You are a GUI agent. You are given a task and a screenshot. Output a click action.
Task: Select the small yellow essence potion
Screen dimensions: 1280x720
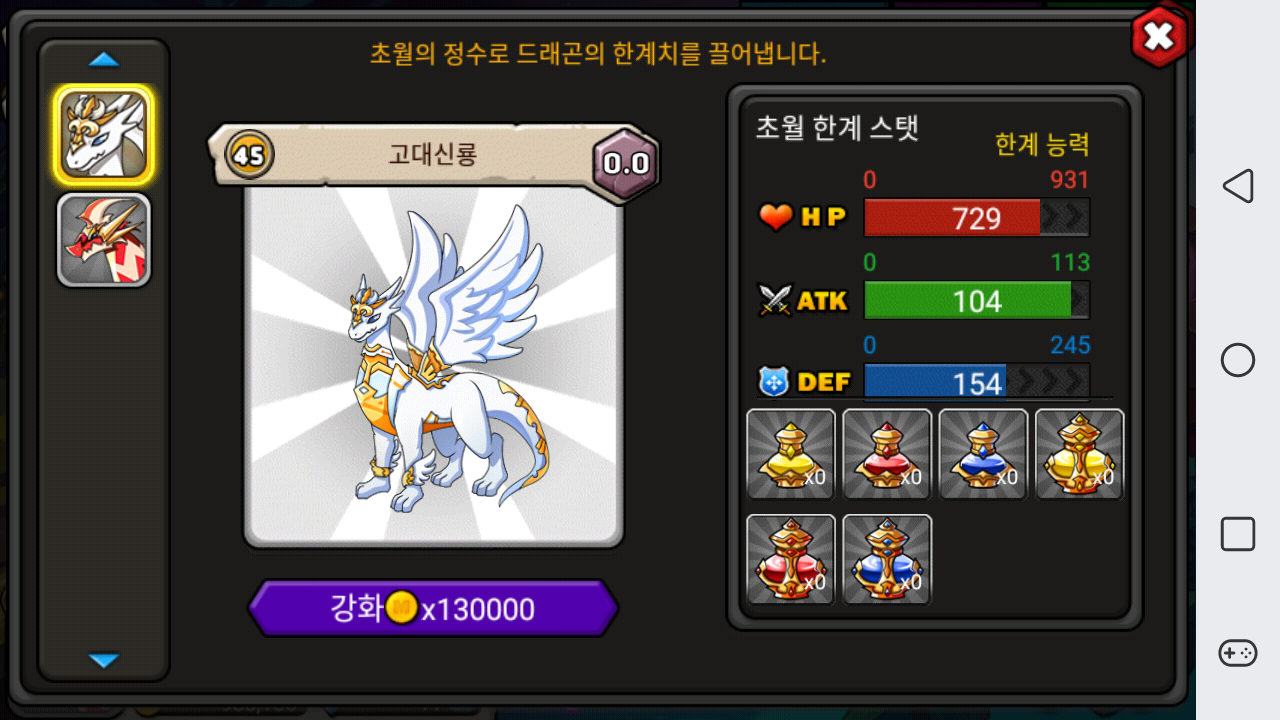coord(791,454)
